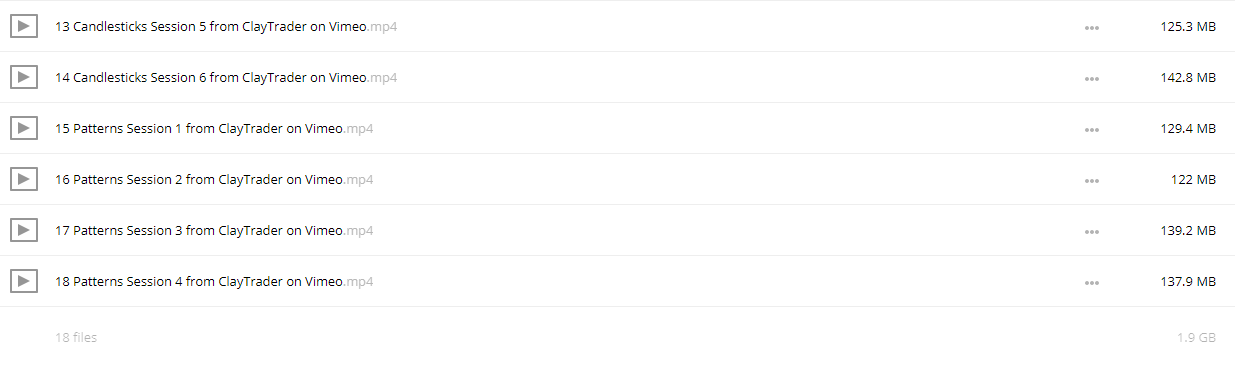Viewport: 1235px width, 378px height.
Task: Open more options for 13 Candlesticks Session 5
Action: [1092, 28]
